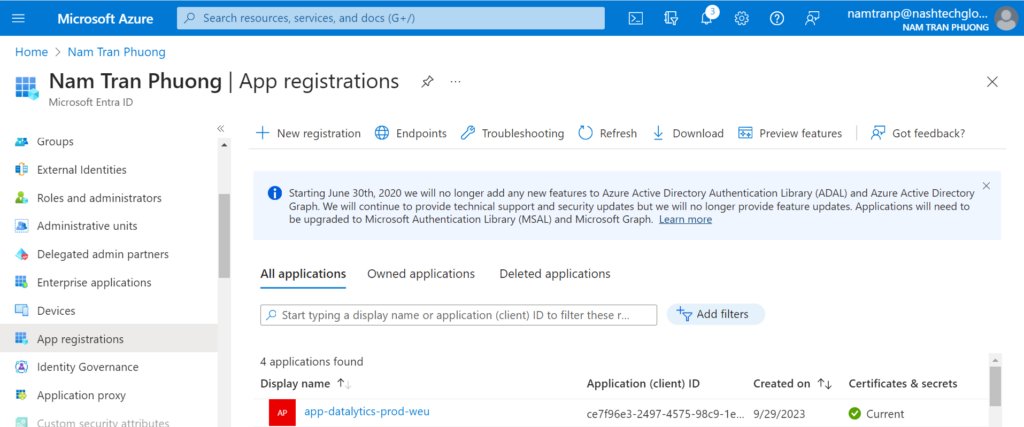Open the portal hamburger menu

pyautogui.click(x=19, y=18)
